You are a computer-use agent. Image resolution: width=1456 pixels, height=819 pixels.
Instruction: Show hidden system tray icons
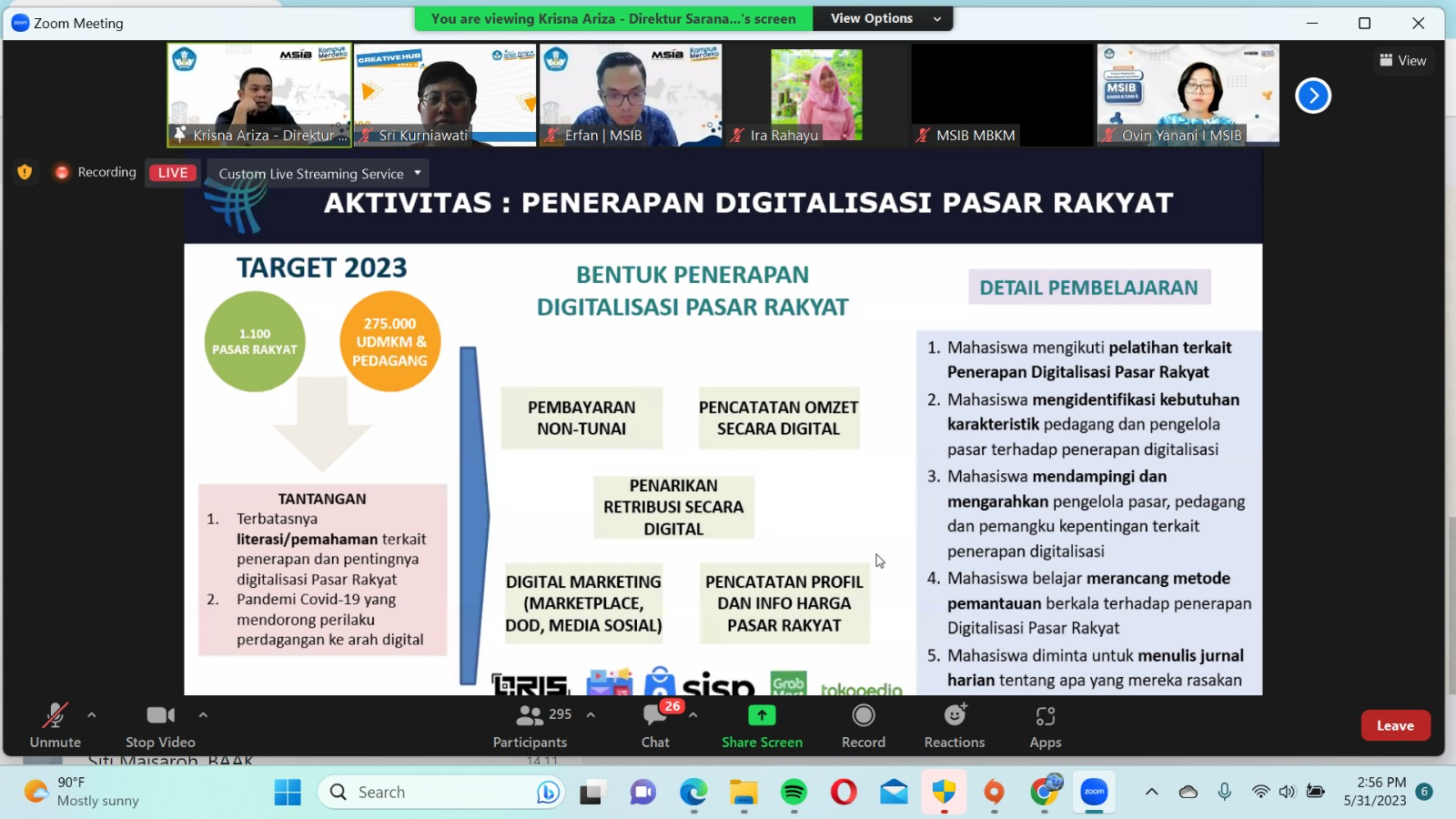click(x=1151, y=792)
